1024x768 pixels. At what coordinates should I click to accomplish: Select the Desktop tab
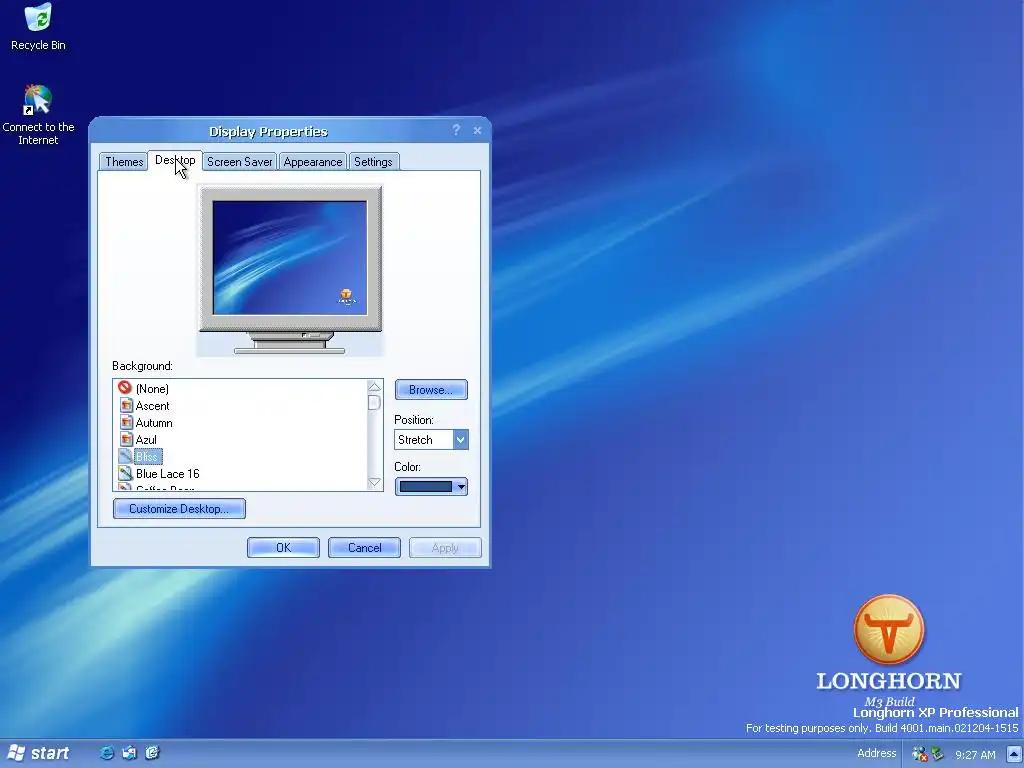pyautogui.click(x=175, y=160)
